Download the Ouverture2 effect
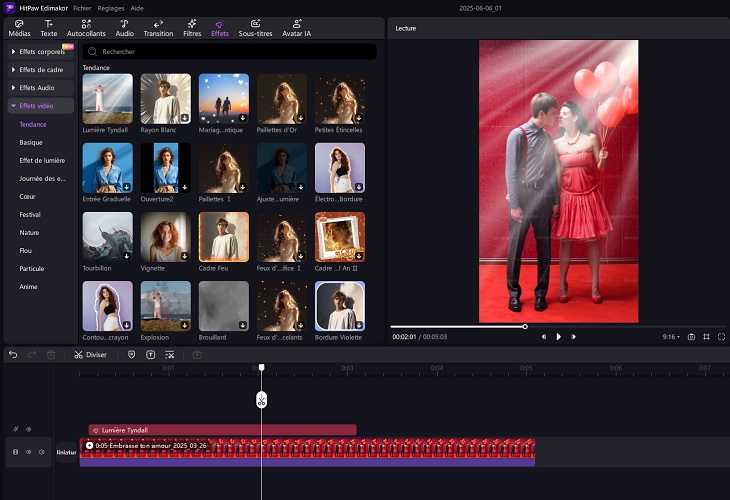The width and height of the screenshot is (730, 500). [x=185, y=187]
